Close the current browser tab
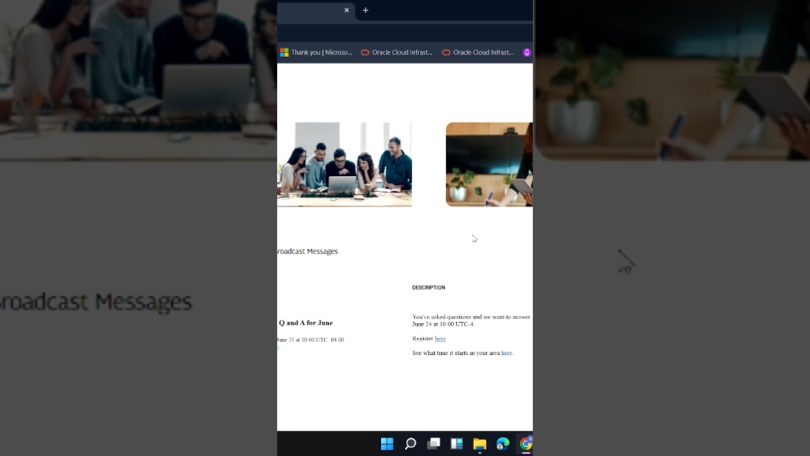The image size is (810, 456). tap(347, 10)
